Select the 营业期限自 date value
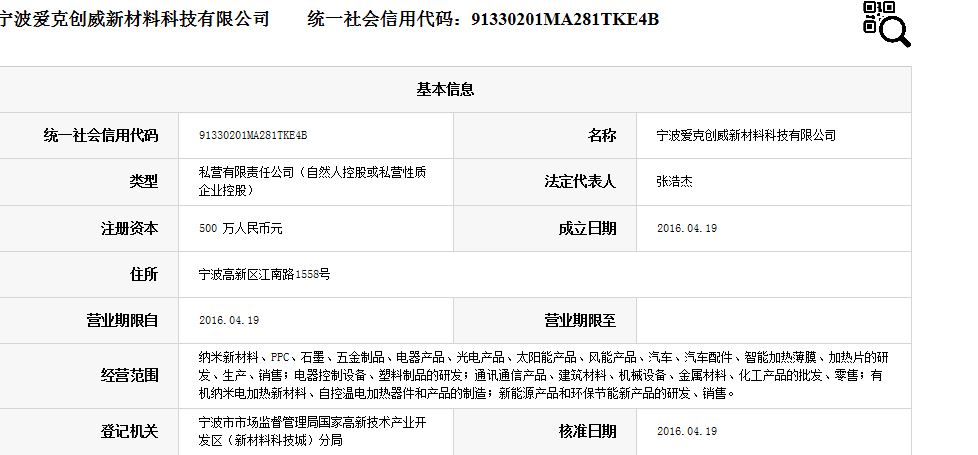 click(x=229, y=321)
